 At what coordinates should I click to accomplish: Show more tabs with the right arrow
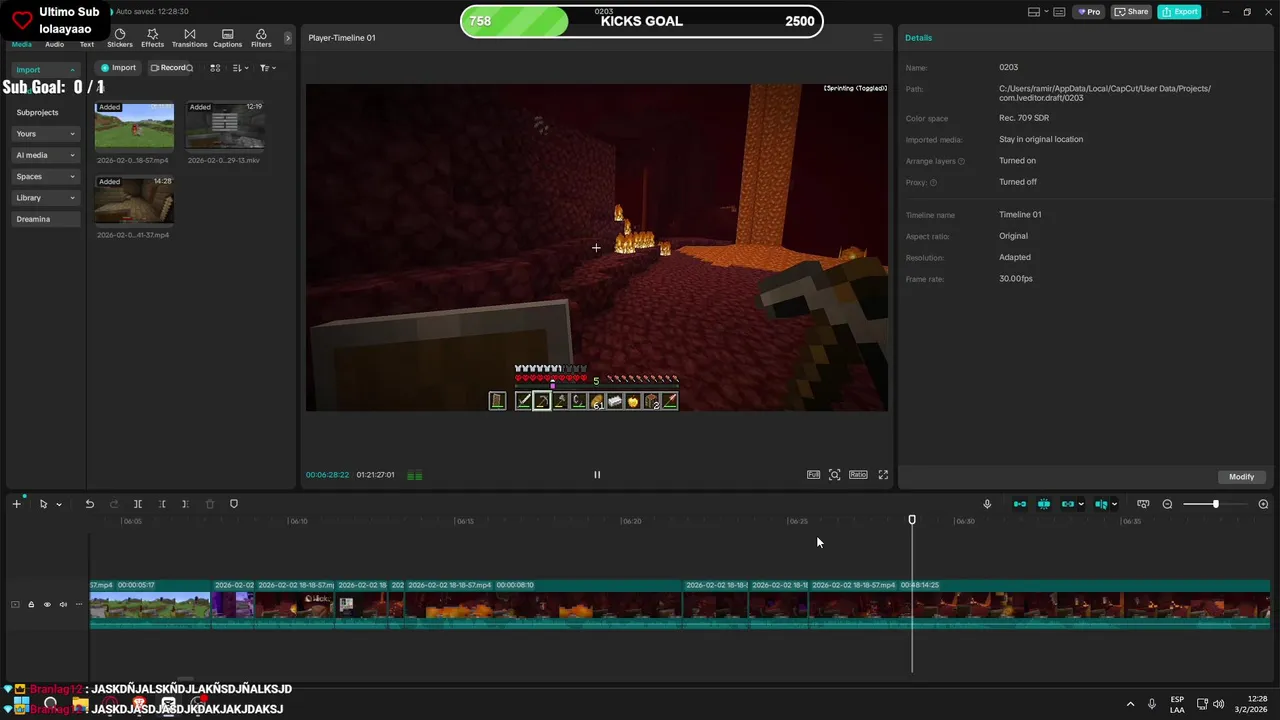coord(288,38)
